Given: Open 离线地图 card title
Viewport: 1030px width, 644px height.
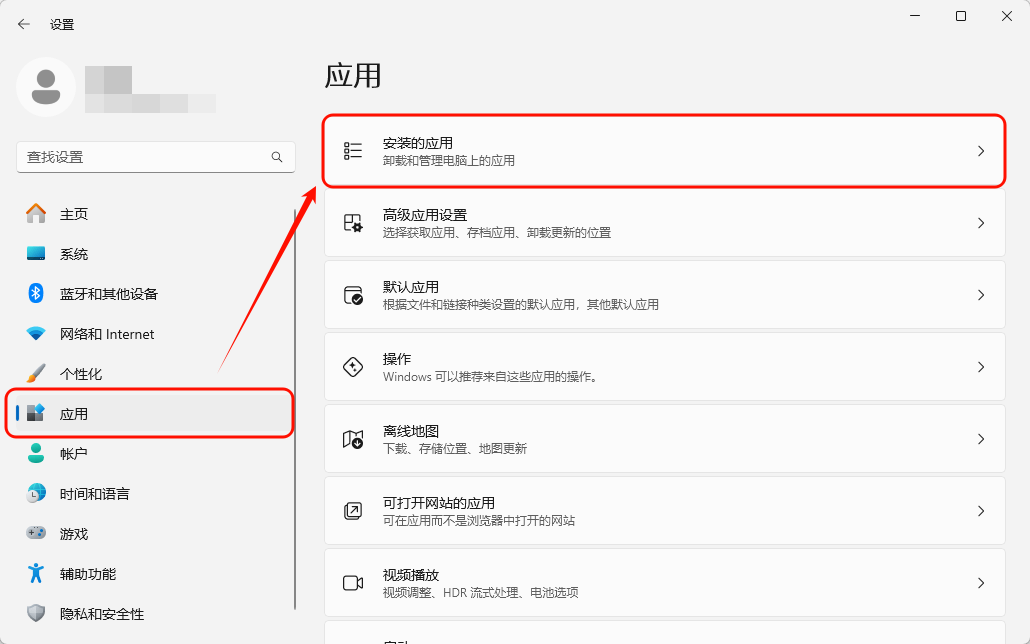Looking at the screenshot, I should (x=411, y=431).
